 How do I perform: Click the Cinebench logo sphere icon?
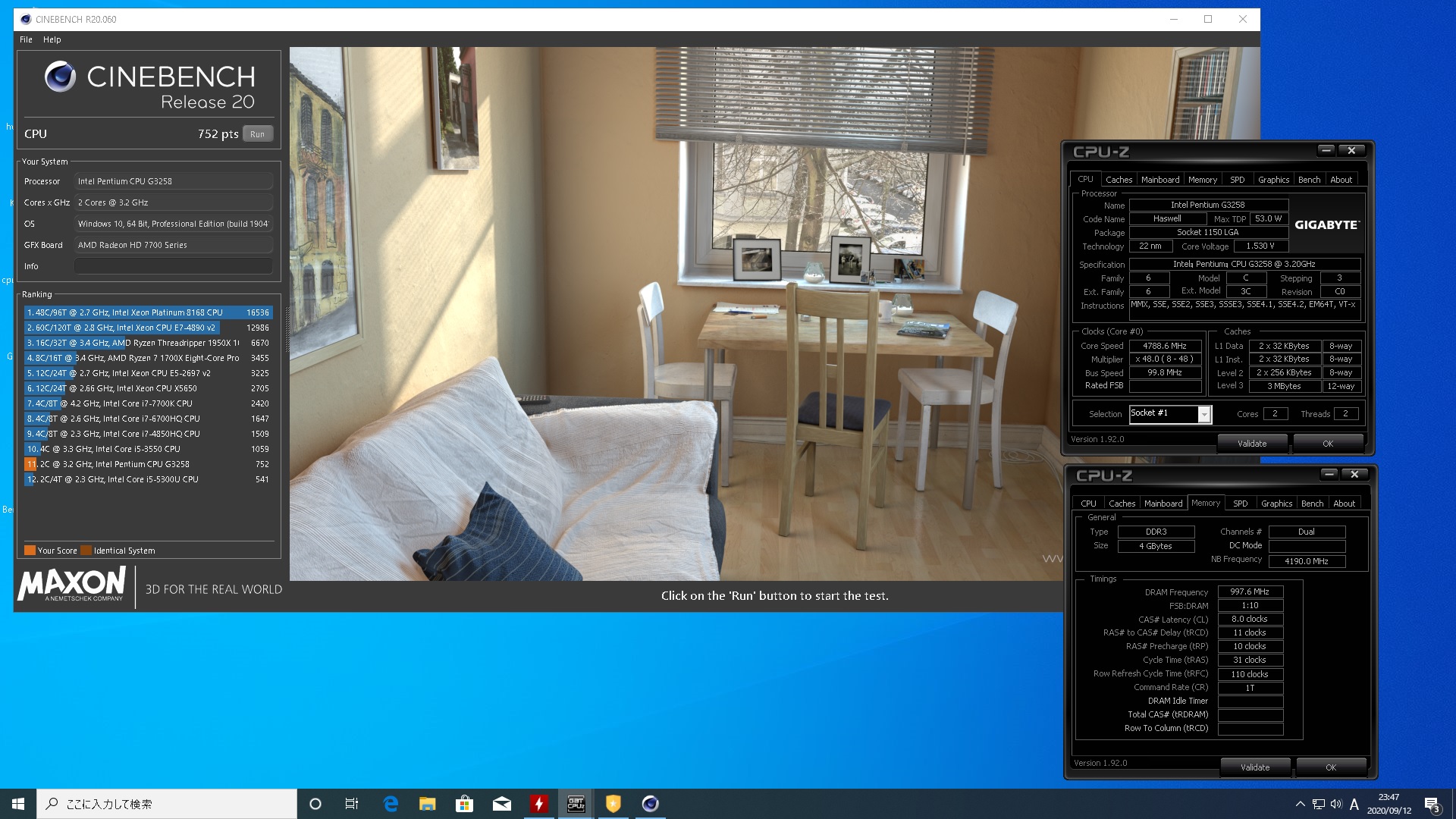point(60,77)
